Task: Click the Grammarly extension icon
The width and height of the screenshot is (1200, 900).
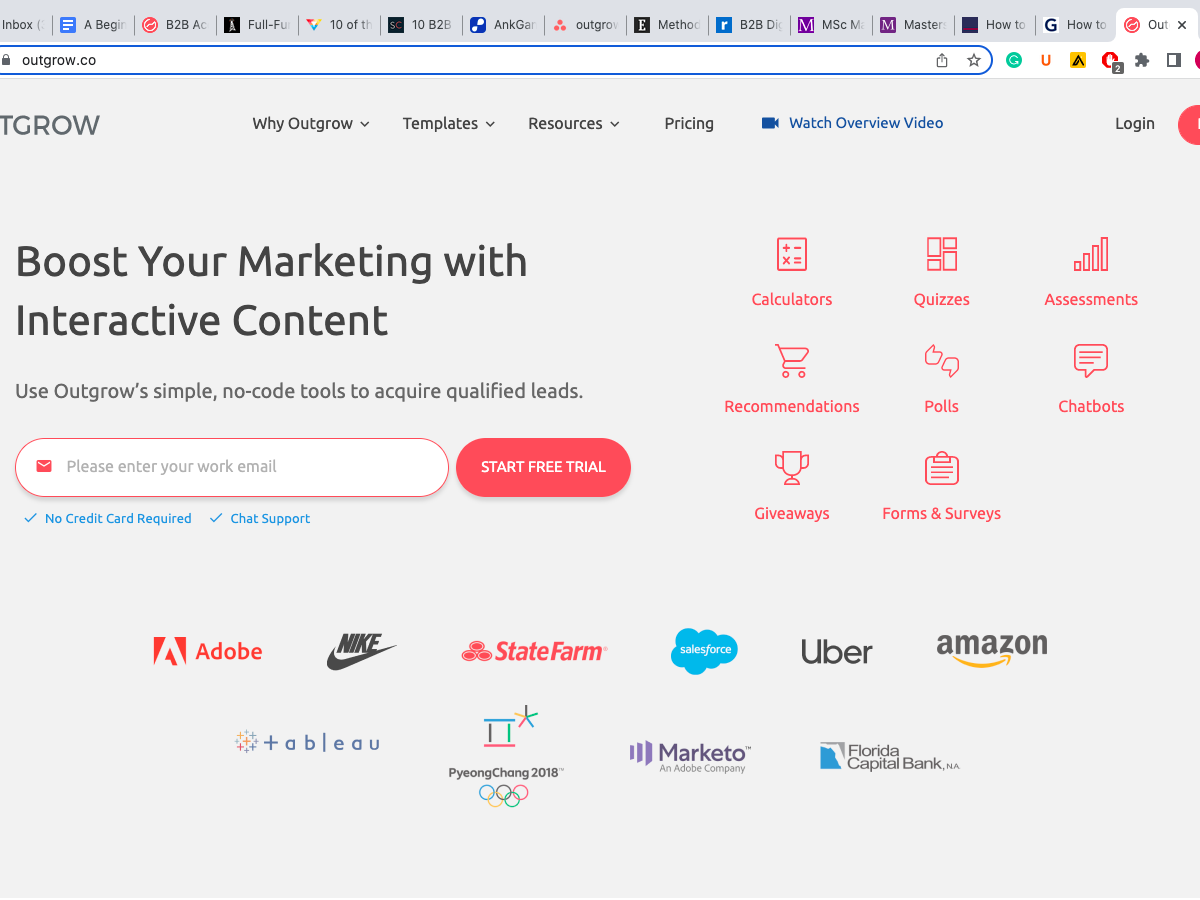Action: 1014,60
